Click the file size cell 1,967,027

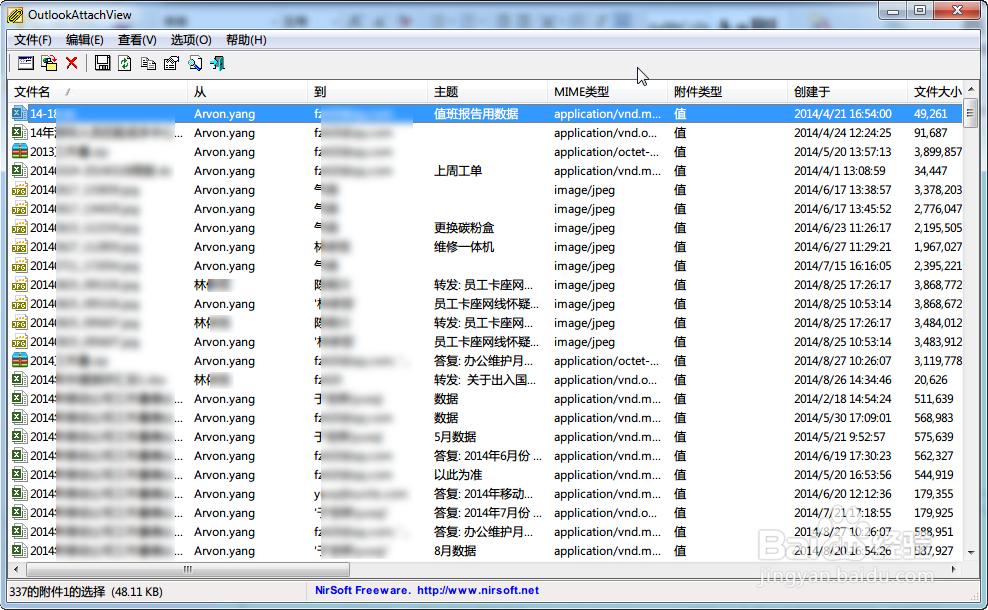tap(938, 246)
